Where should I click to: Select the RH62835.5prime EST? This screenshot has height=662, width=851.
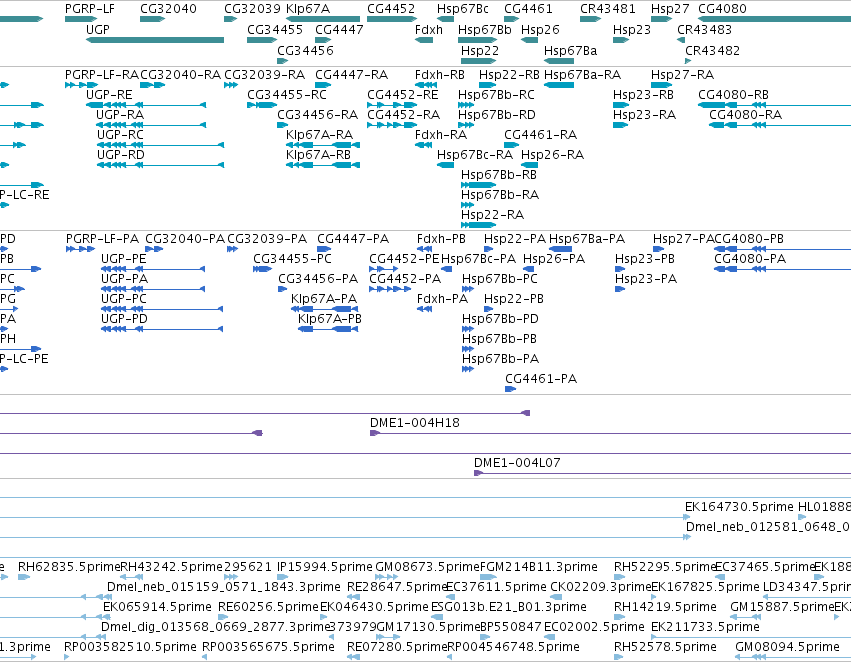(x=23, y=577)
